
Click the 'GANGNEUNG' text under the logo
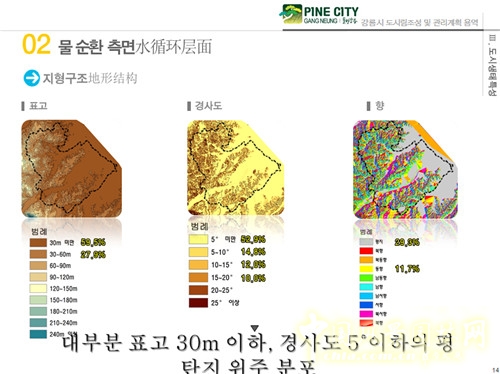321,21
